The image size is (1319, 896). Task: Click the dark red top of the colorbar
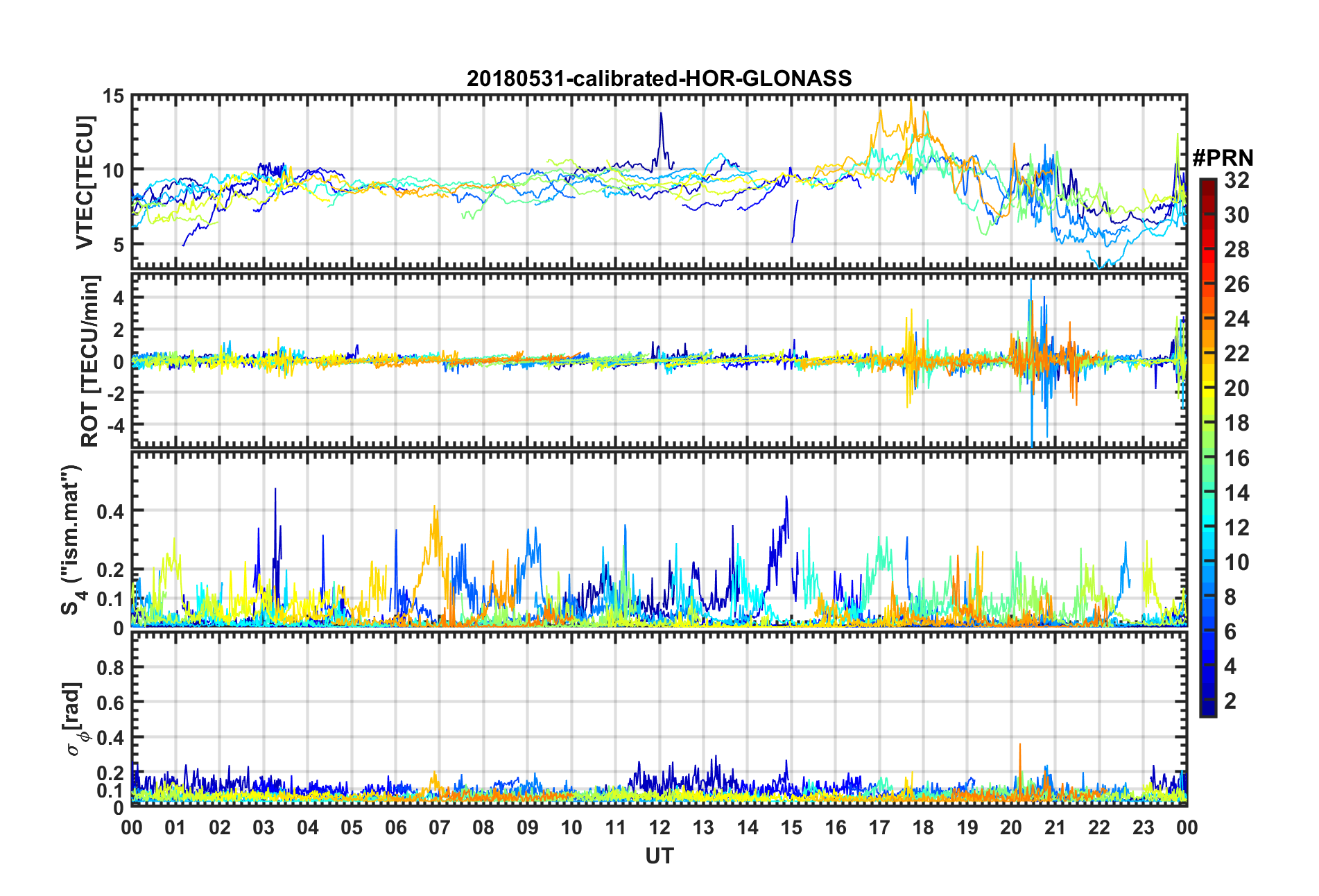tap(1207, 183)
